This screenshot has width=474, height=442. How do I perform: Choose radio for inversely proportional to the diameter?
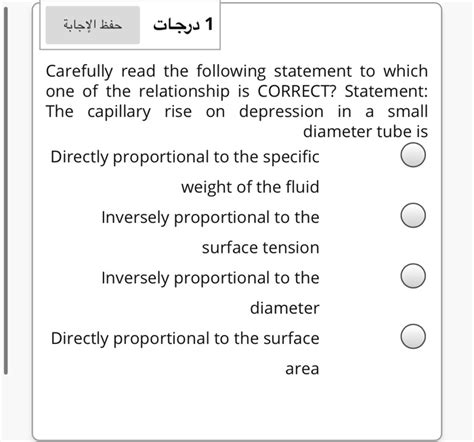[413, 276]
